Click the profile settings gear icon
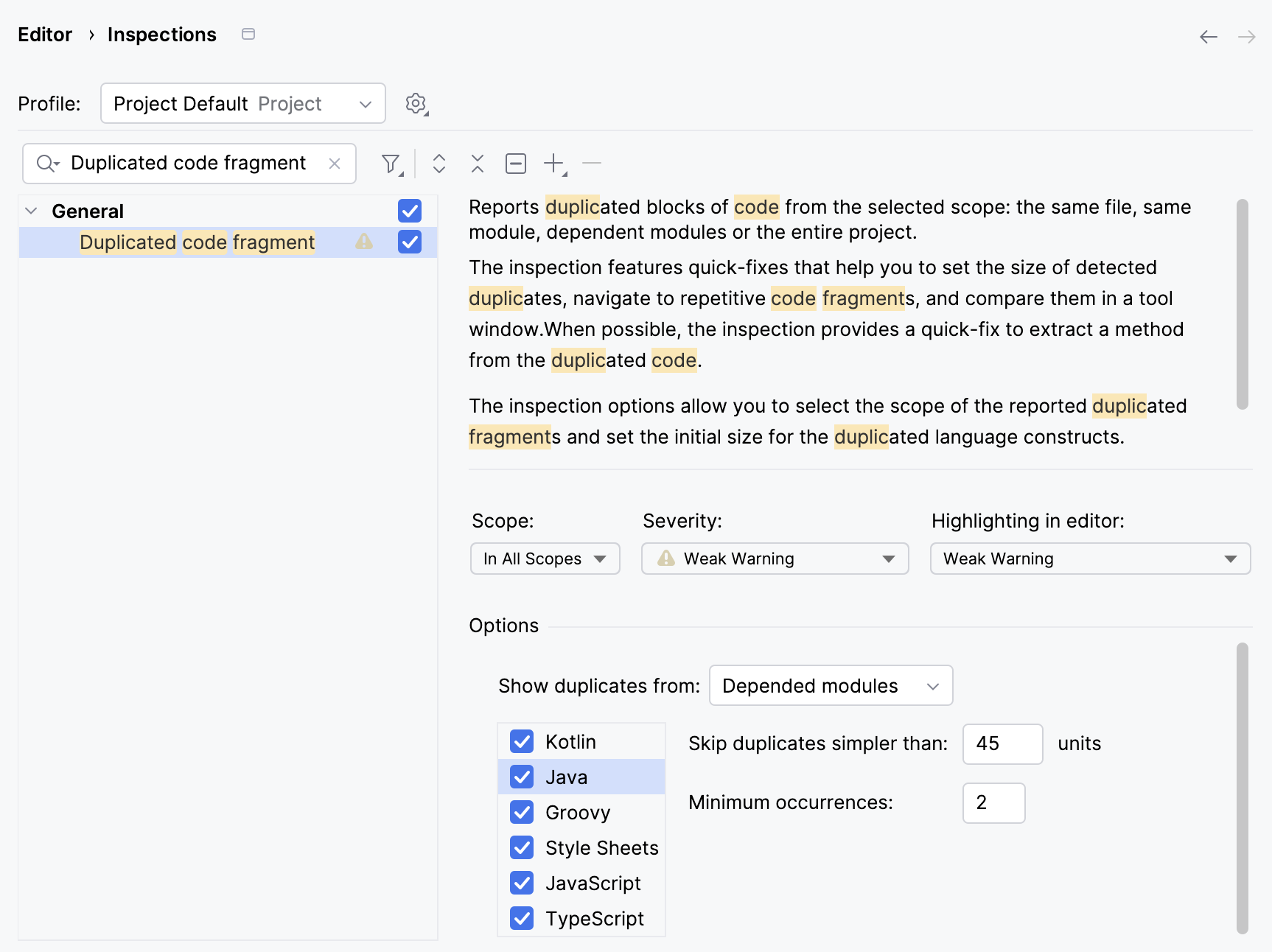Viewport: 1272px width, 952px height. click(416, 104)
